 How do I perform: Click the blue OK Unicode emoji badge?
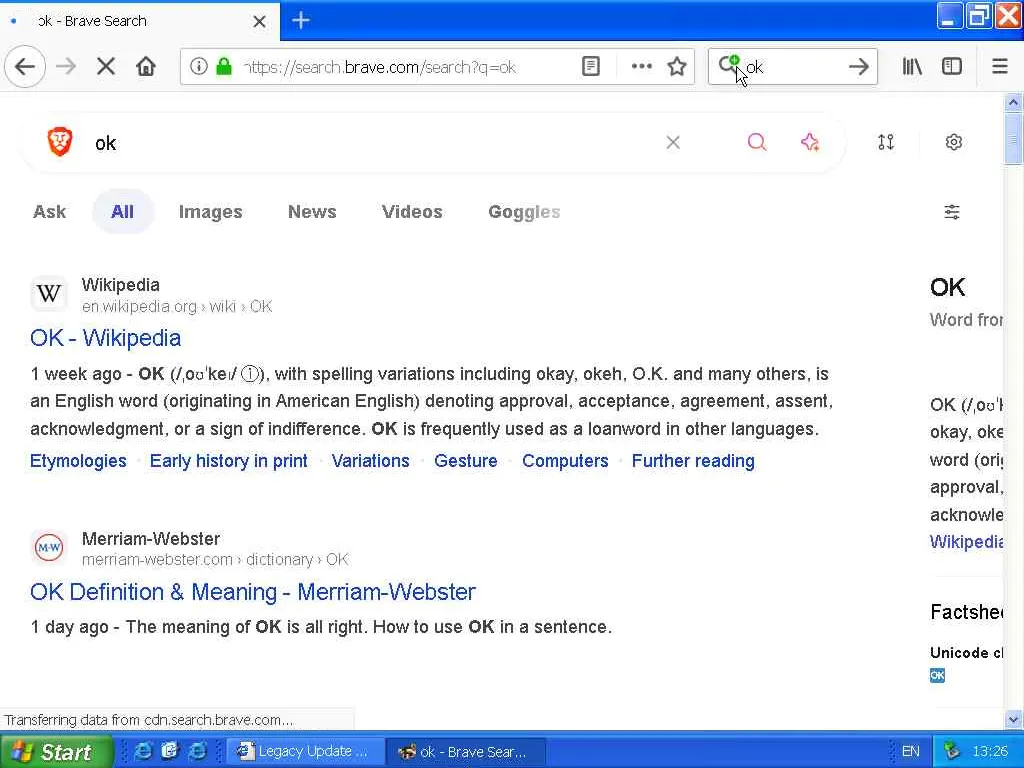[937, 675]
